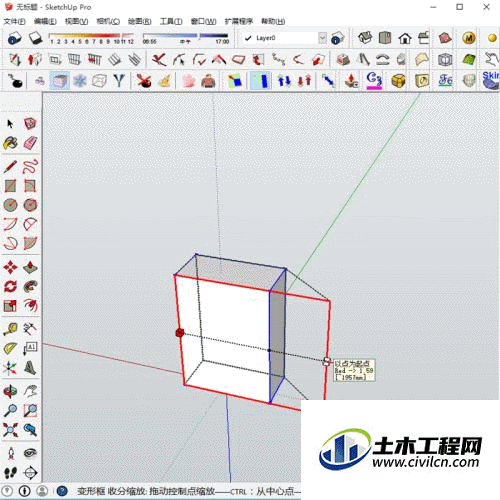This screenshot has width=500, height=500.
Task: Switch to Iso view house icon
Action: (x=365, y=38)
